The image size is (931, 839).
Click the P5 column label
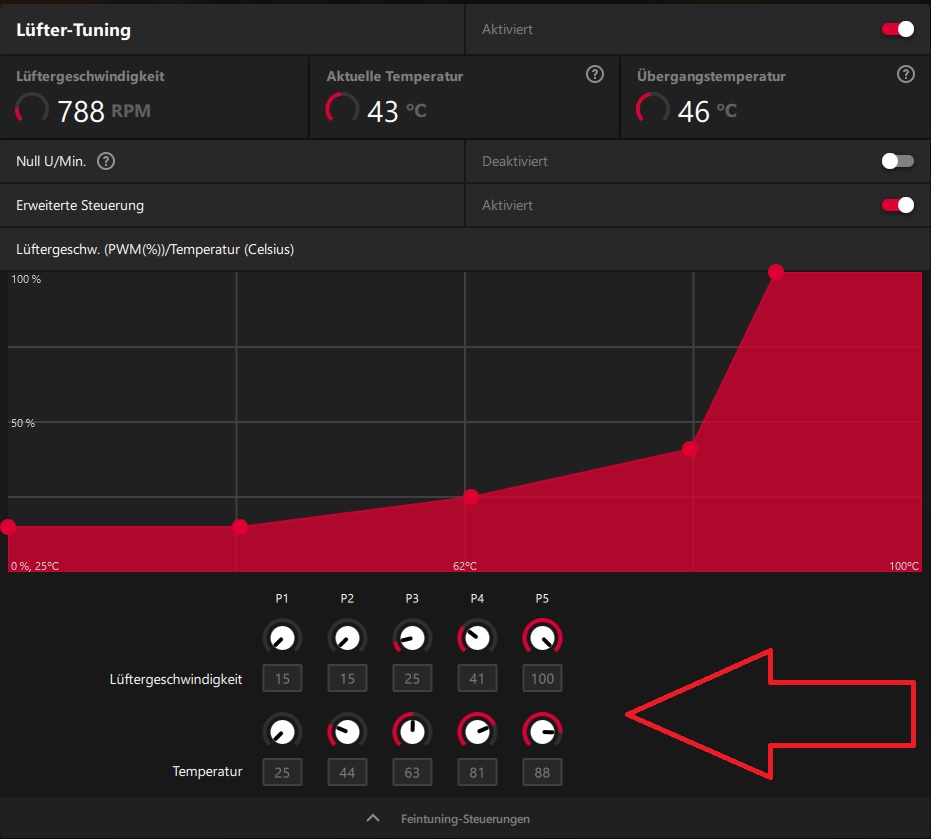tap(542, 599)
